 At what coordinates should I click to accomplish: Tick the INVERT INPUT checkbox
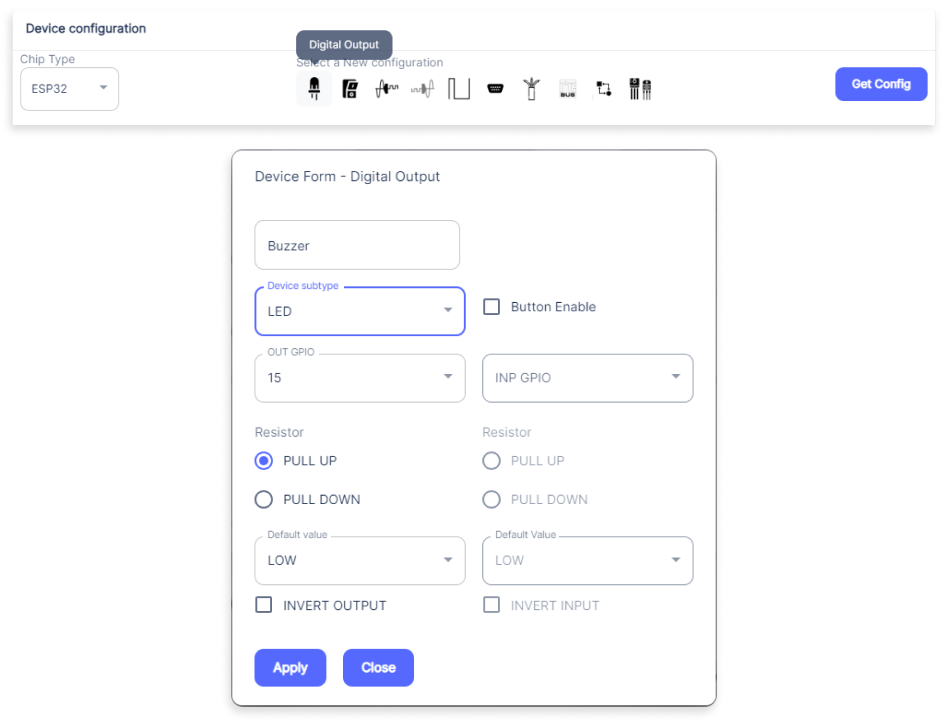[x=491, y=605]
